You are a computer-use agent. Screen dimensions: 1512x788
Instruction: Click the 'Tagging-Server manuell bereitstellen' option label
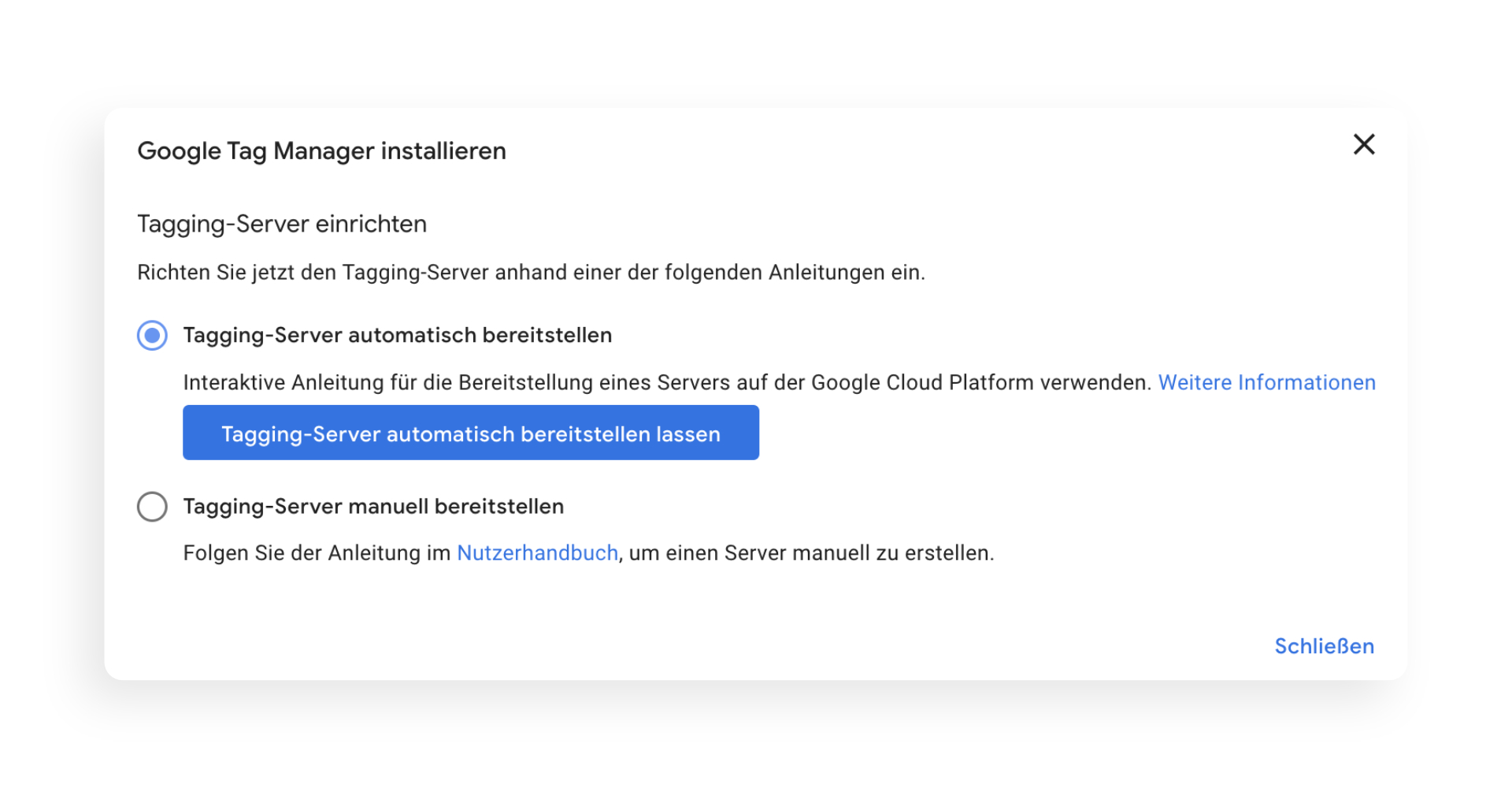click(x=373, y=507)
